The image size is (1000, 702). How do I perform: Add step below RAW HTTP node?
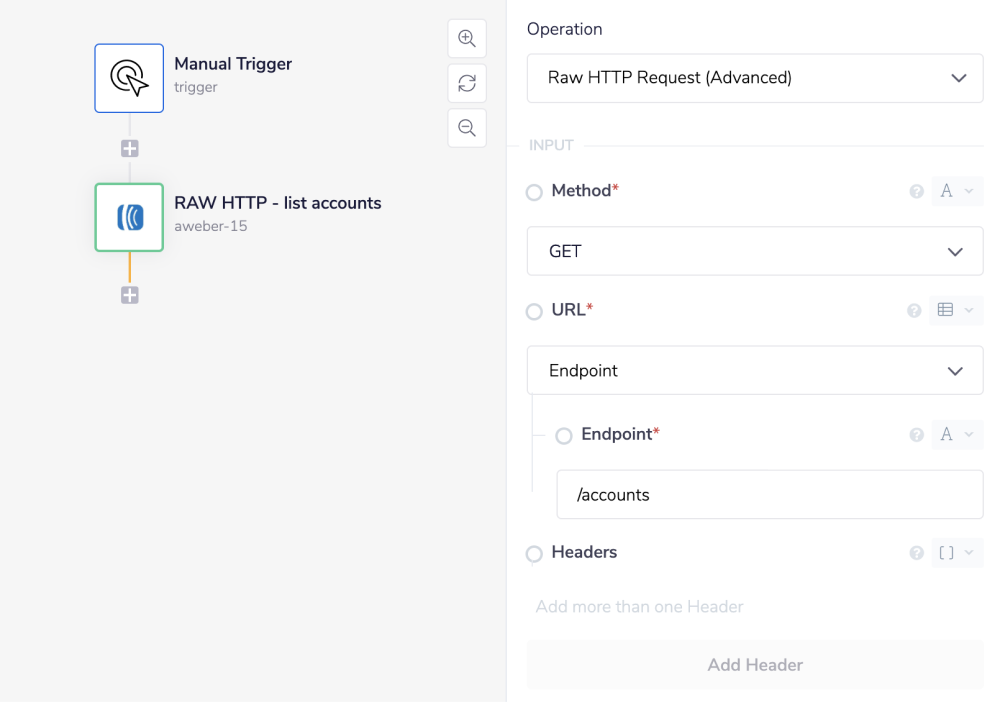pos(130,295)
